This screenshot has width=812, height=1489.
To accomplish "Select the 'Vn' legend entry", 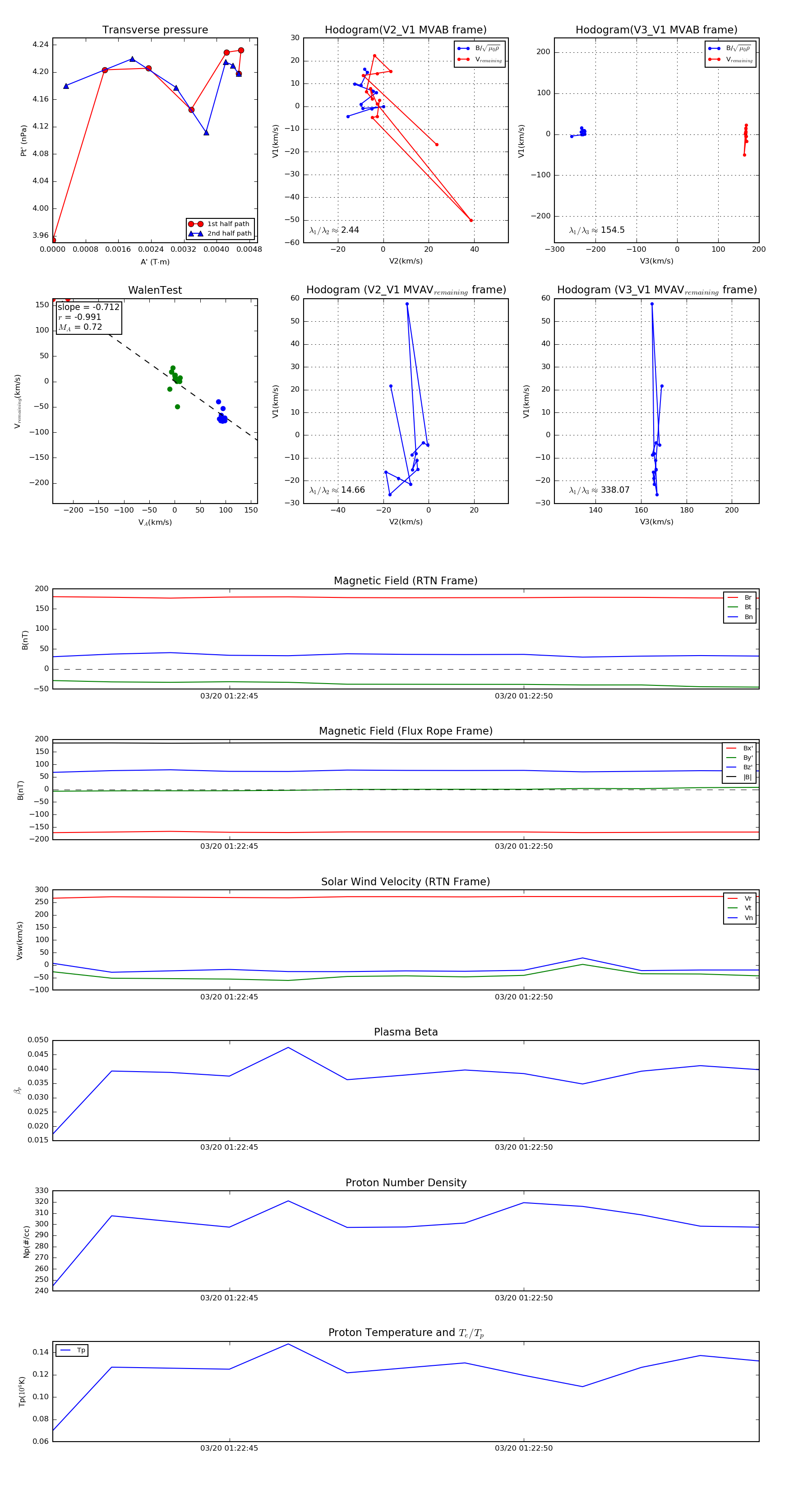I will (740, 918).
